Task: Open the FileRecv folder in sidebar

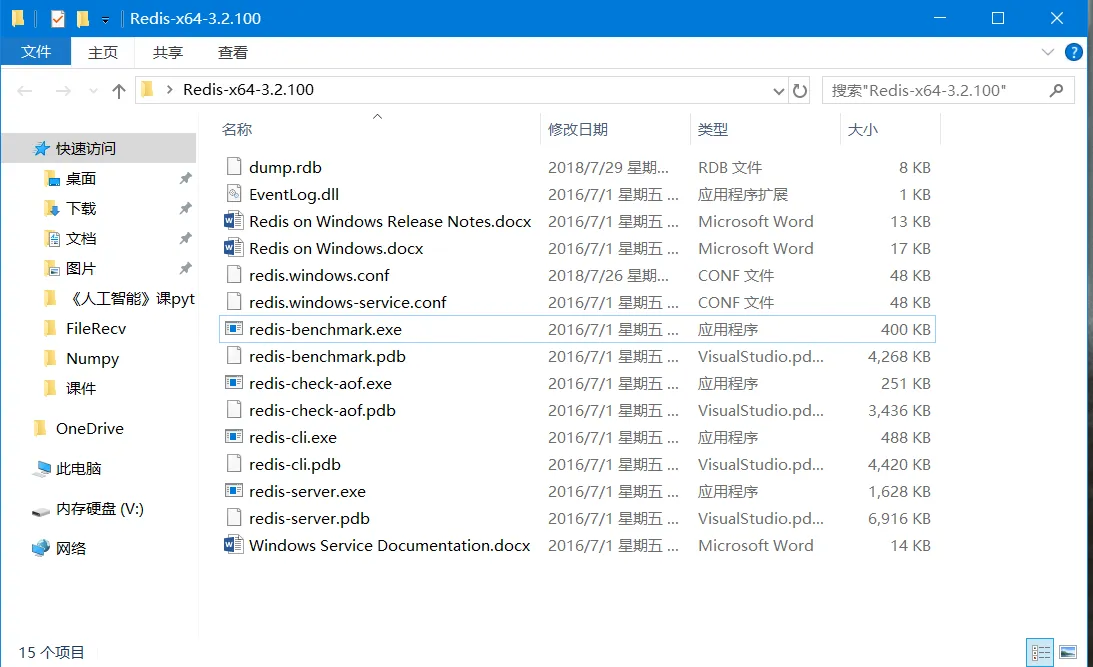Action: click(95, 328)
